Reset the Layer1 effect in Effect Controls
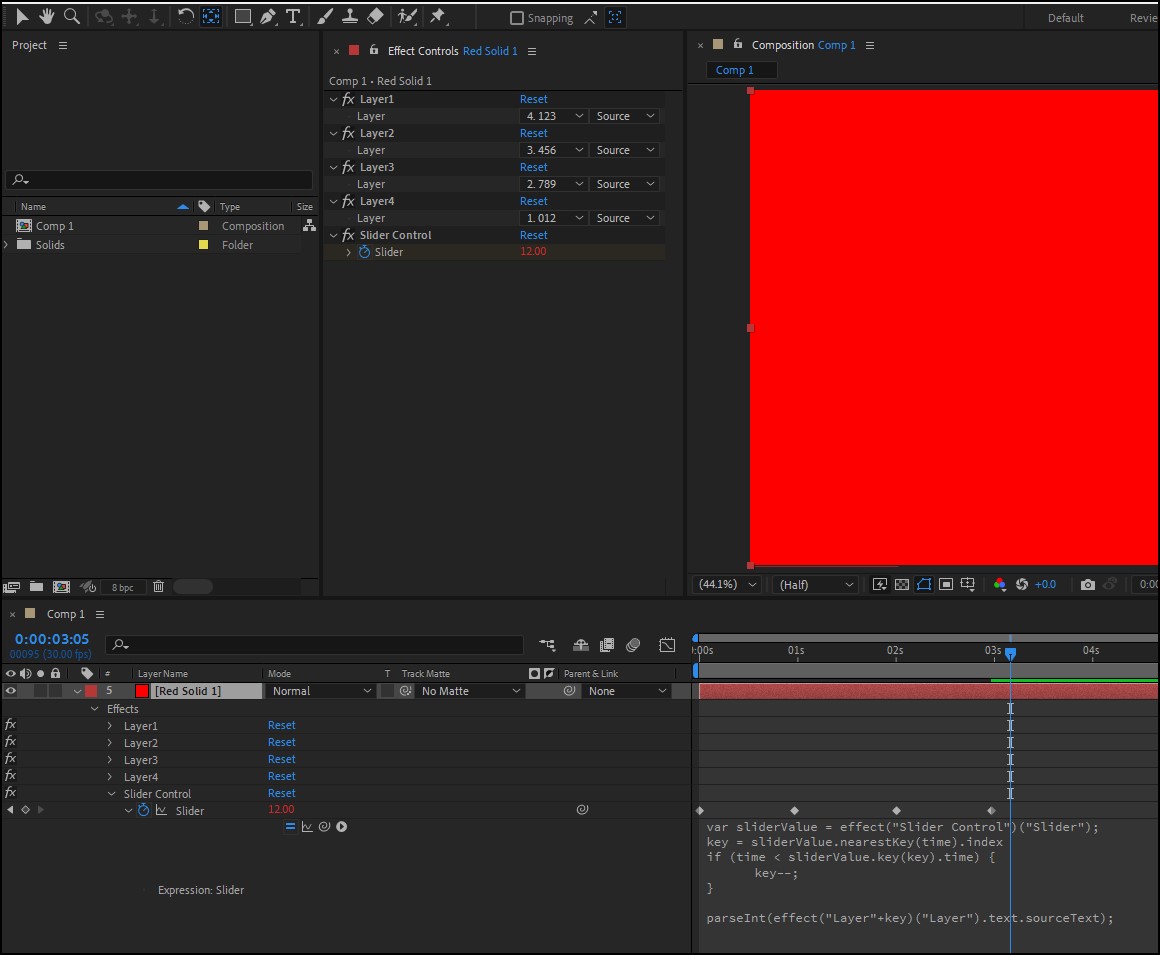 [534, 98]
